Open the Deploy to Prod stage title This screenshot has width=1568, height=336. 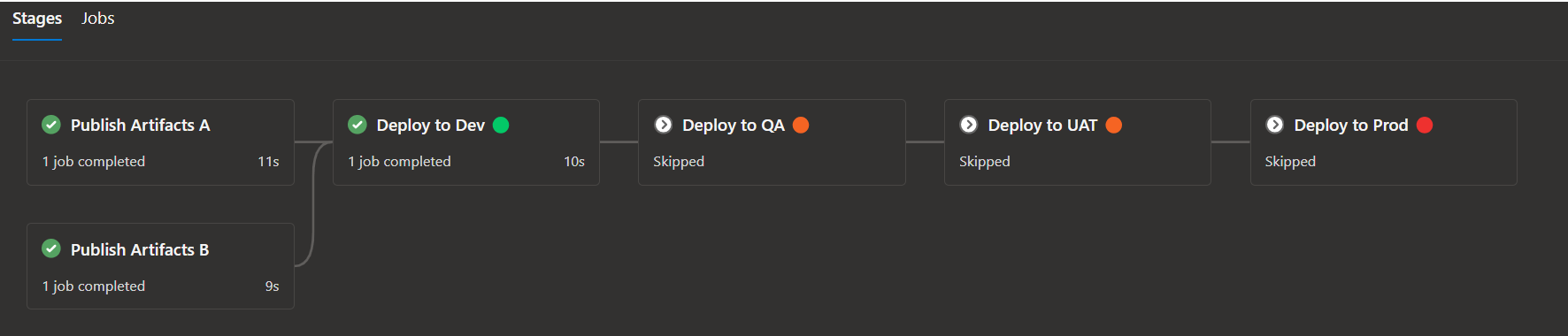[1351, 126]
